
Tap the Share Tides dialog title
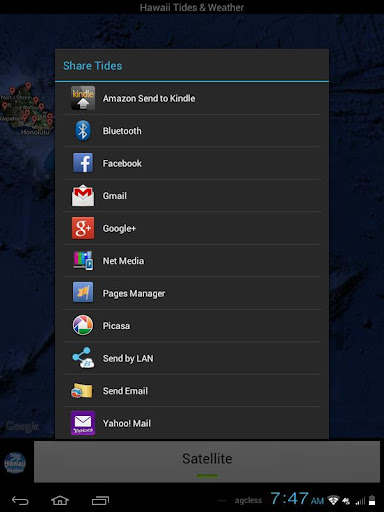pos(93,66)
